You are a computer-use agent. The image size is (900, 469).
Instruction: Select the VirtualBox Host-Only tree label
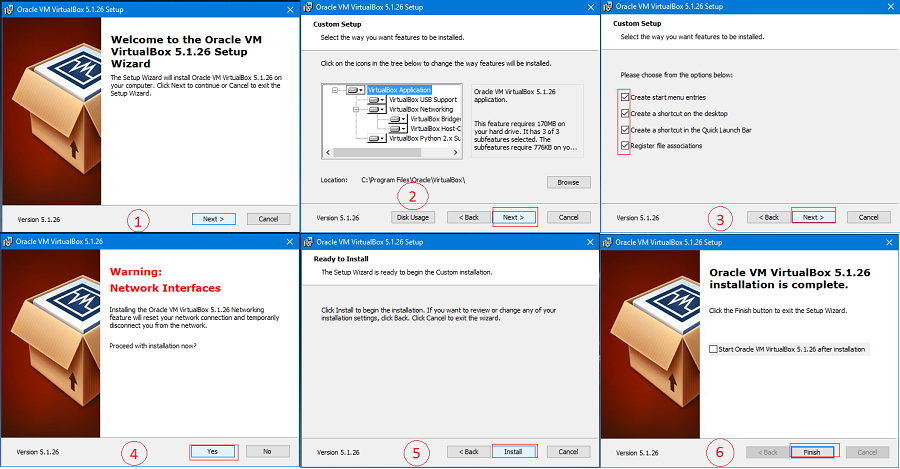(x=435, y=129)
